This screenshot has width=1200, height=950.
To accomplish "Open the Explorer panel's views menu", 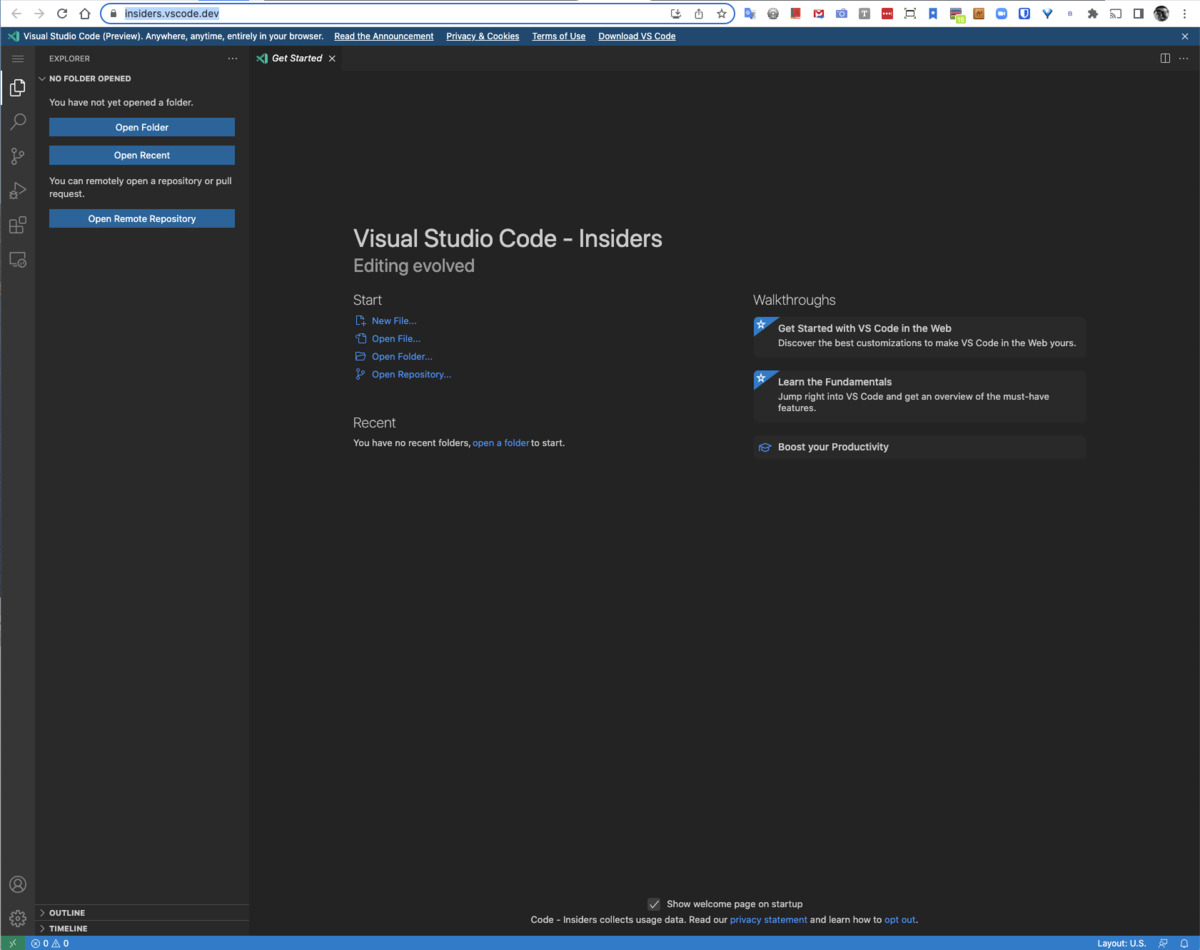I will [x=232, y=58].
